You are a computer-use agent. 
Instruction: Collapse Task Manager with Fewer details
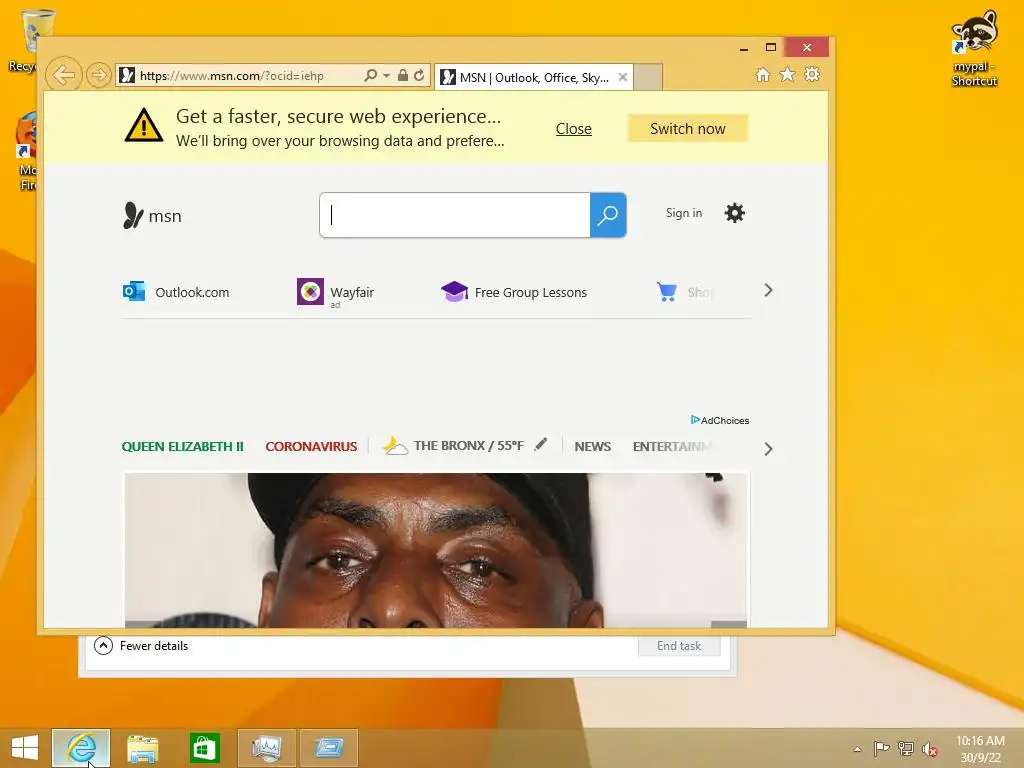pos(141,646)
